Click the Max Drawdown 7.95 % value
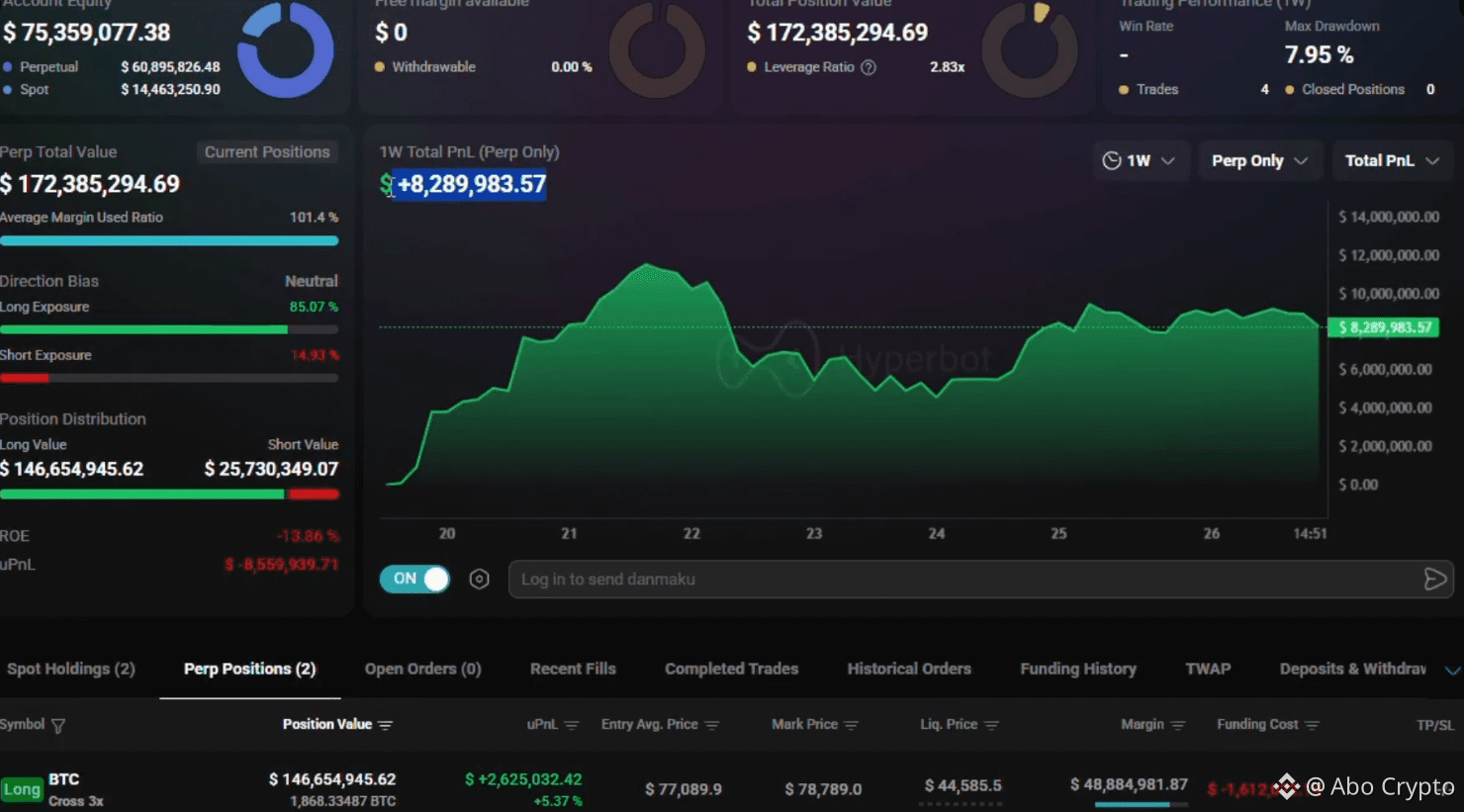Screen dimensions: 1464x812 tap(1319, 54)
